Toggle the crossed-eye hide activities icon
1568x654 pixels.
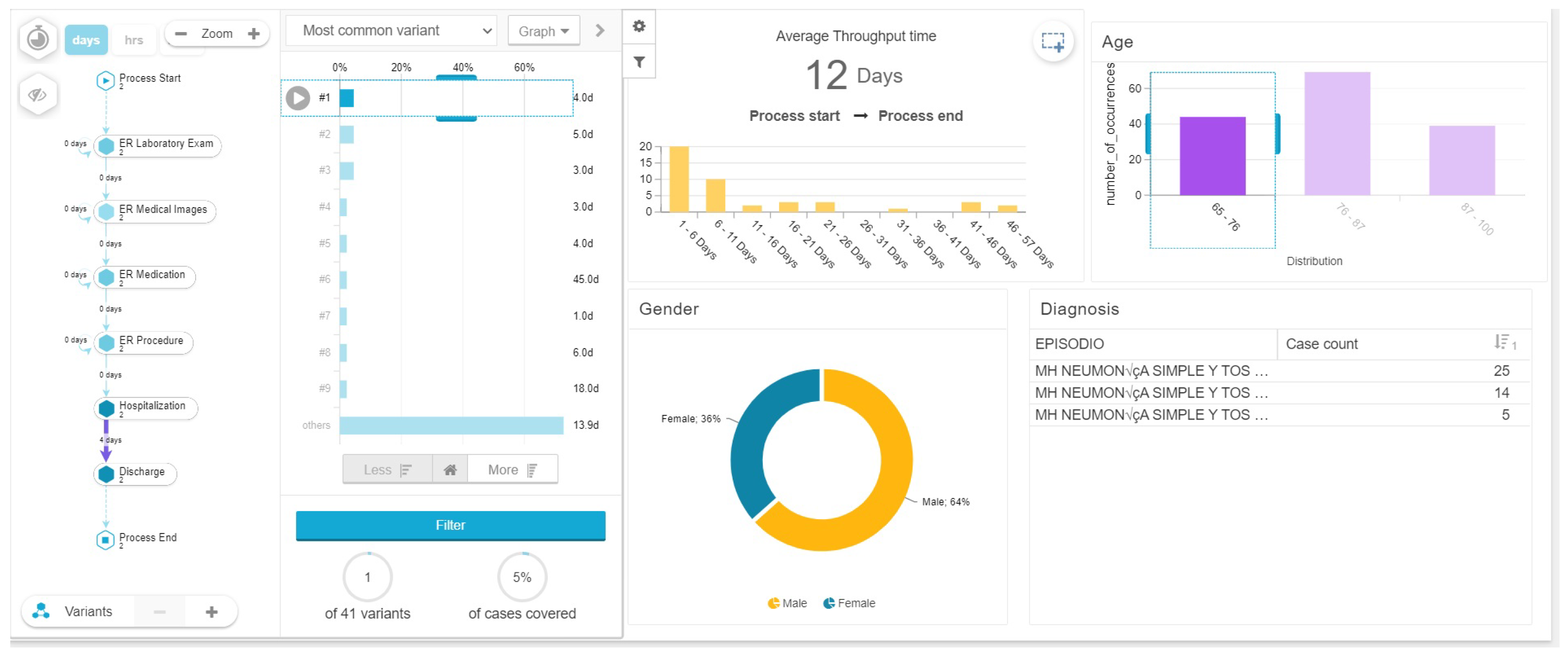click(38, 95)
